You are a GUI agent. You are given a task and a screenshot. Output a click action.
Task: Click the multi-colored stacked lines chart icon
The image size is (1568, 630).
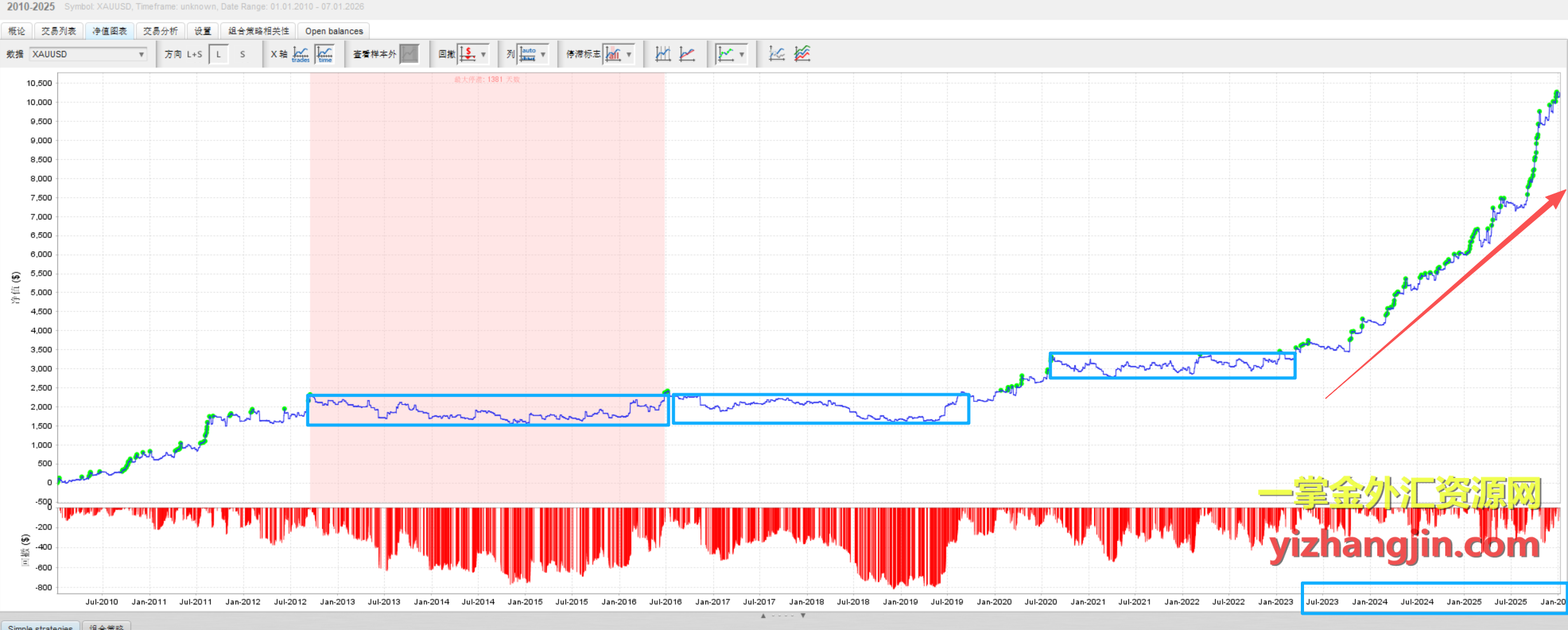[802, 54]
